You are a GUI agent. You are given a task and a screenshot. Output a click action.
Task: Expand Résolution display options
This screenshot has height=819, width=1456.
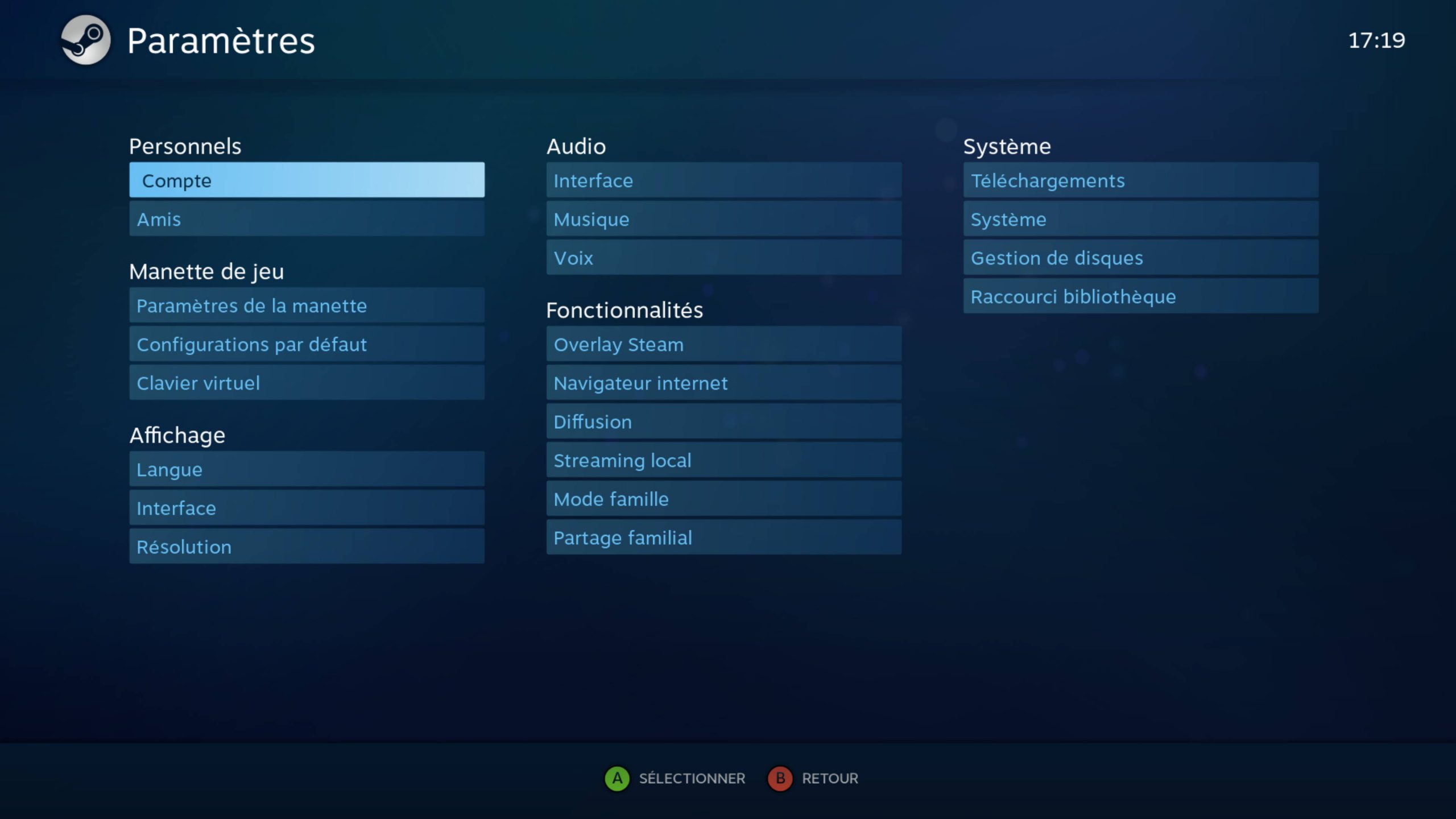307,546
